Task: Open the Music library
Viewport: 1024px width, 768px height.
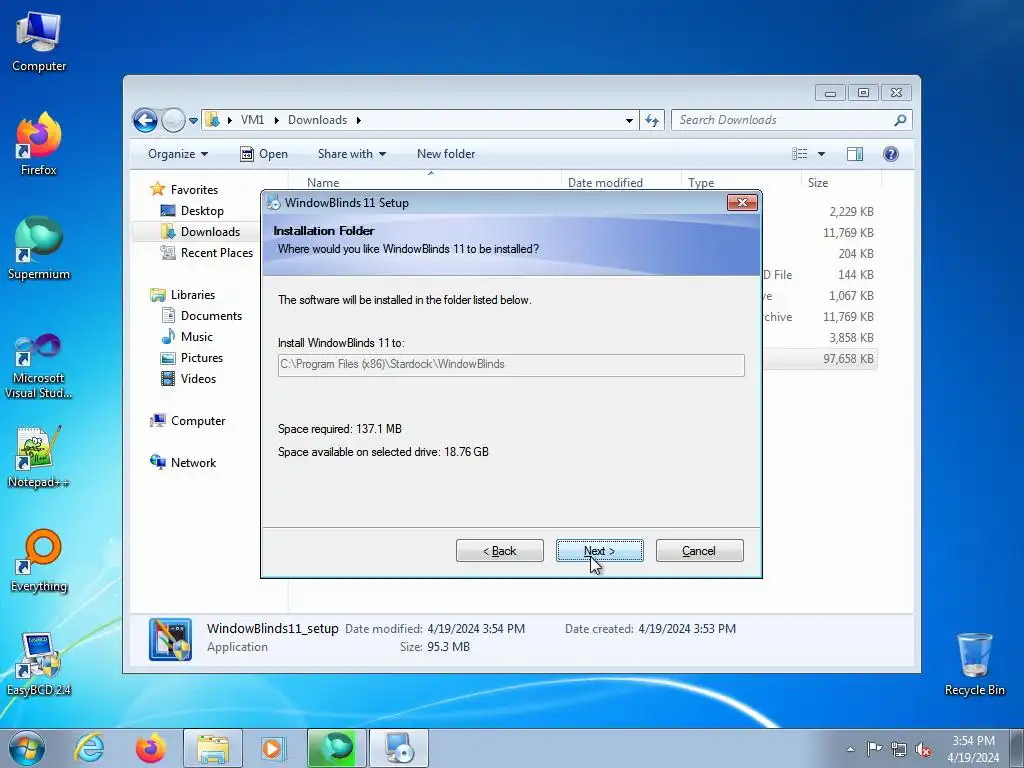Action: pos(197,337)
